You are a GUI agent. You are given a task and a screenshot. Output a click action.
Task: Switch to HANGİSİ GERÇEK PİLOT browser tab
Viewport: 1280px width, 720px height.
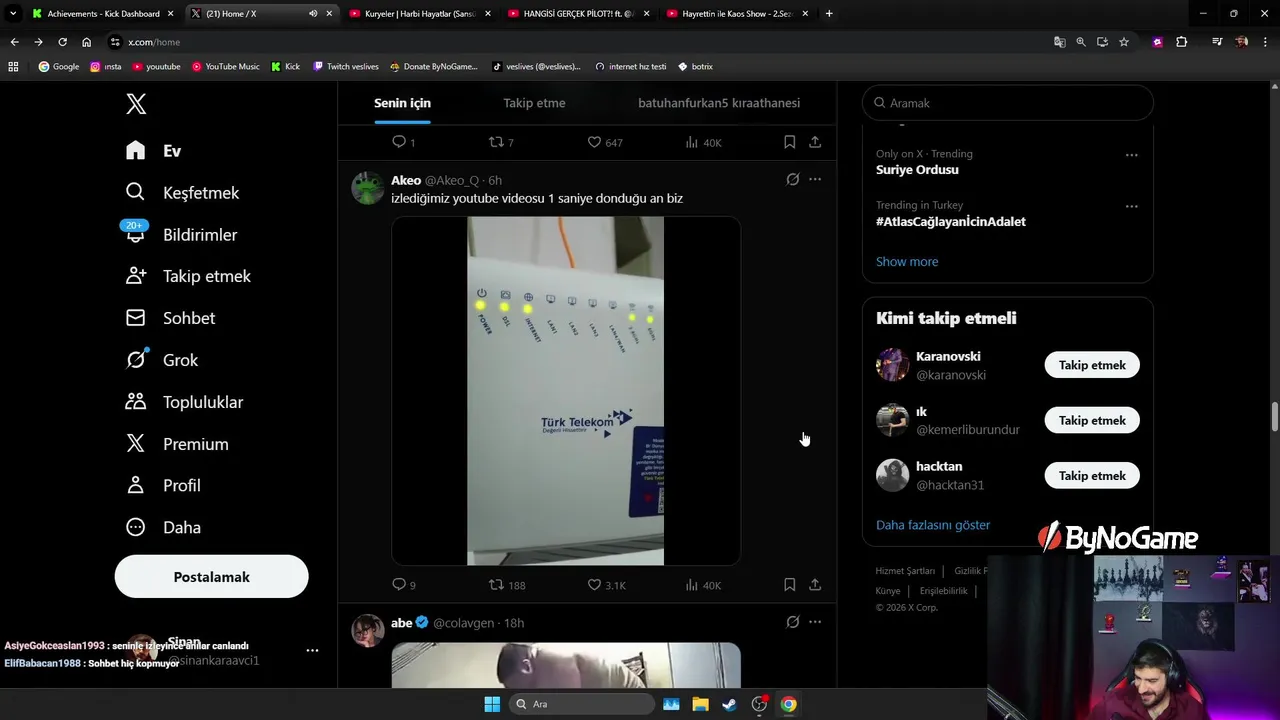tap(579, 14)
